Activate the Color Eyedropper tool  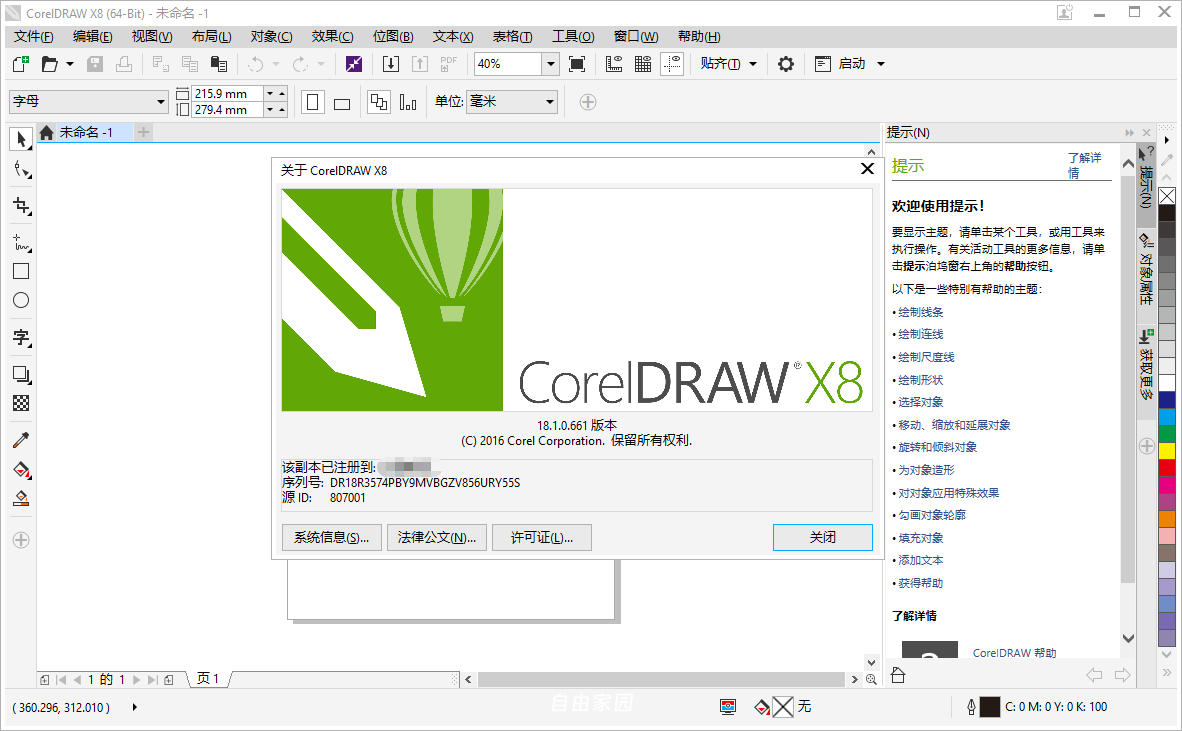tap(21, 439)
